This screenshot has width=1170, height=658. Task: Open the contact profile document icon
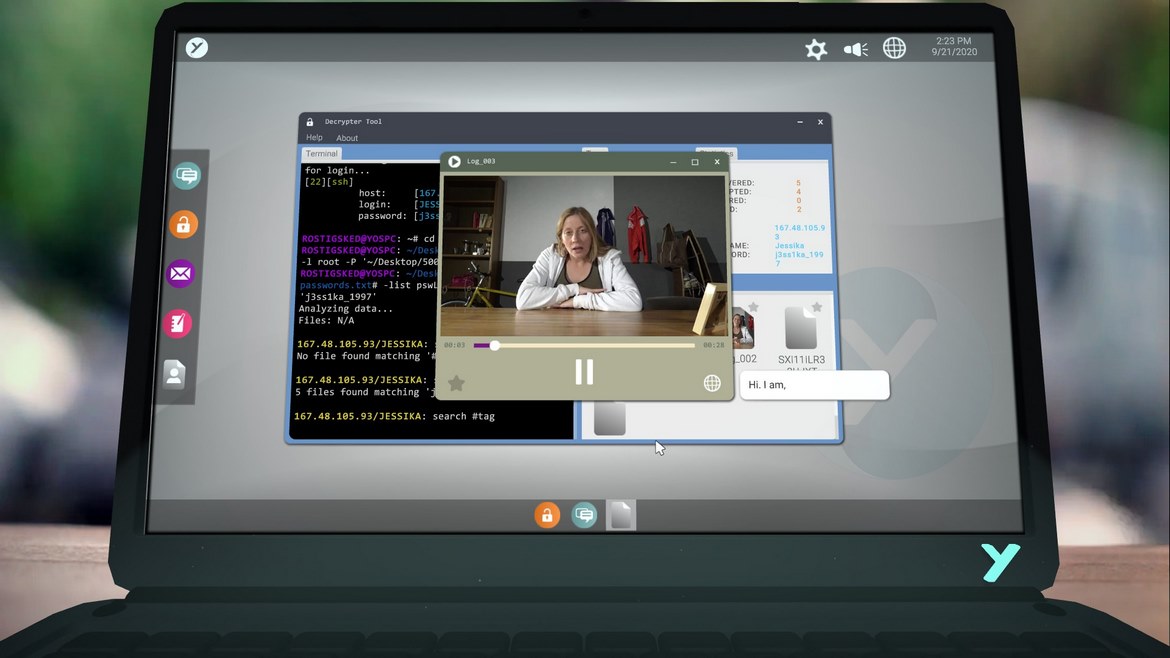(174, 374)
